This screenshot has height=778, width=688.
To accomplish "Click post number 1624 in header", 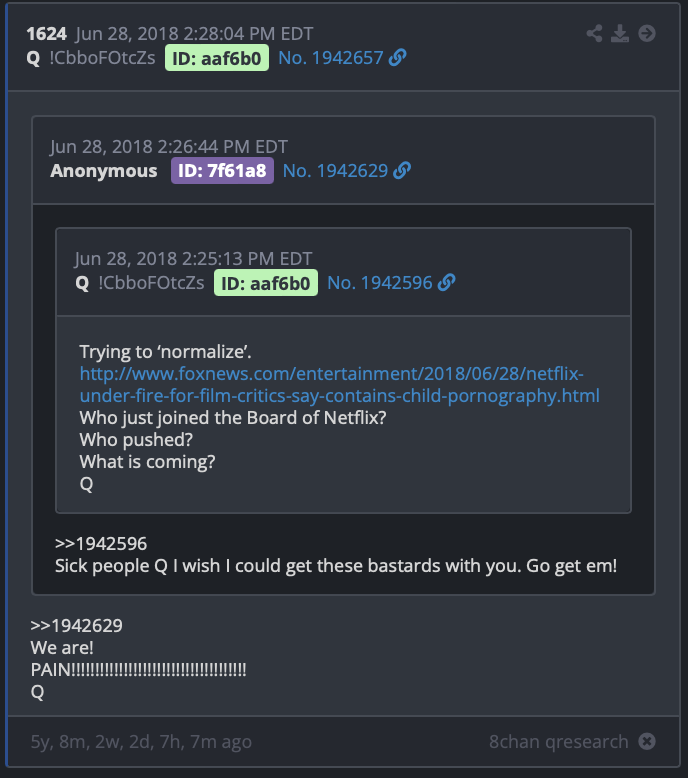I will tap(47, 34).
